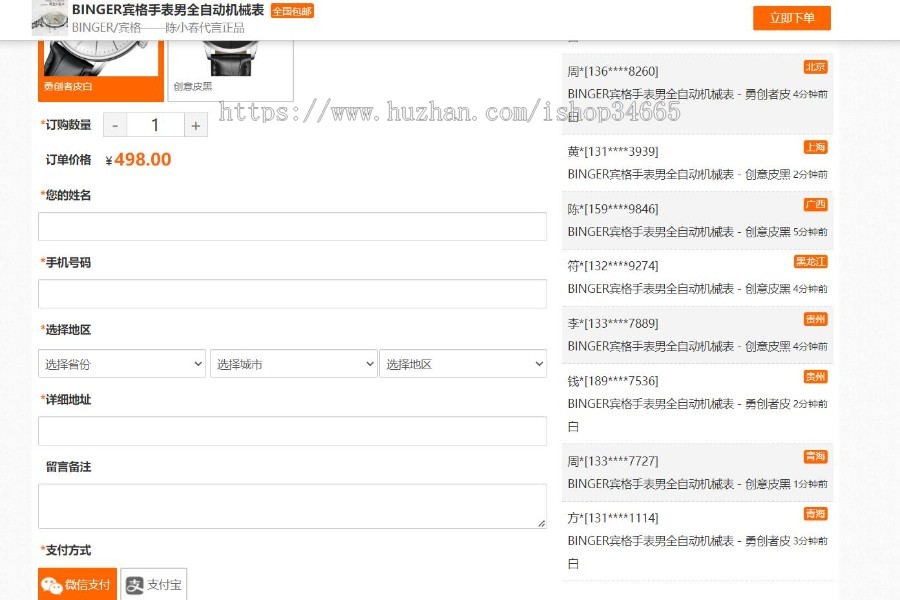Screen dimensions: 900x600
Task: Click the 广西 region tag
Action: [x=815, y=204]
